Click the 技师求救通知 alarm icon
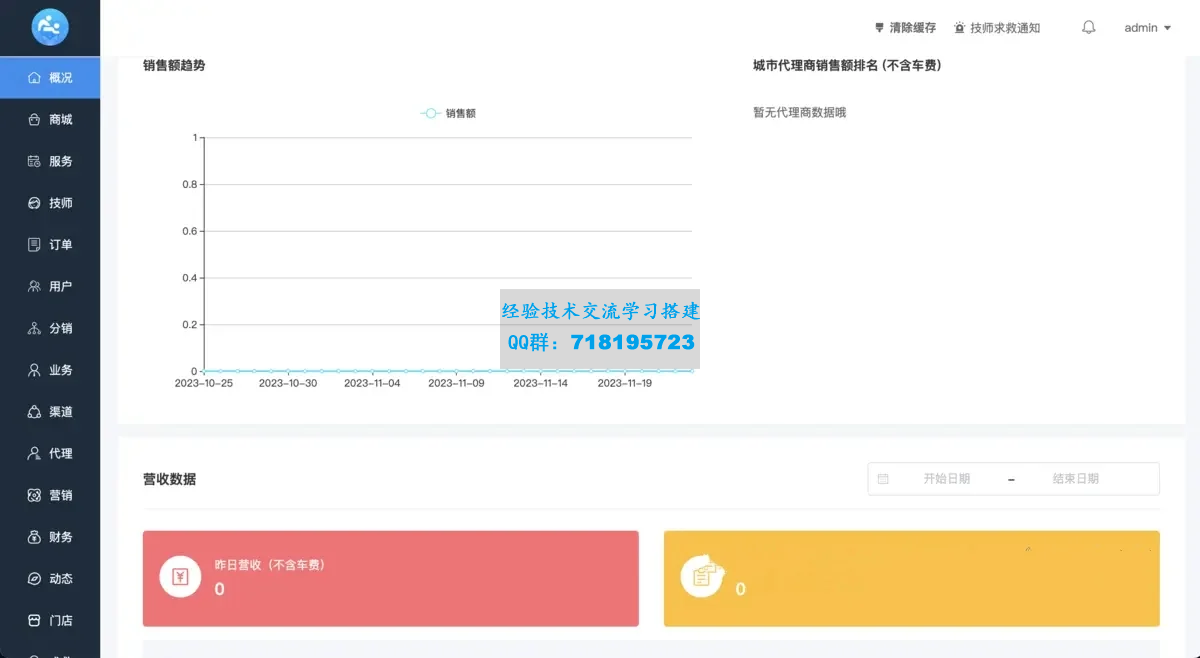The image size is (1200, 658). point(960,28)
